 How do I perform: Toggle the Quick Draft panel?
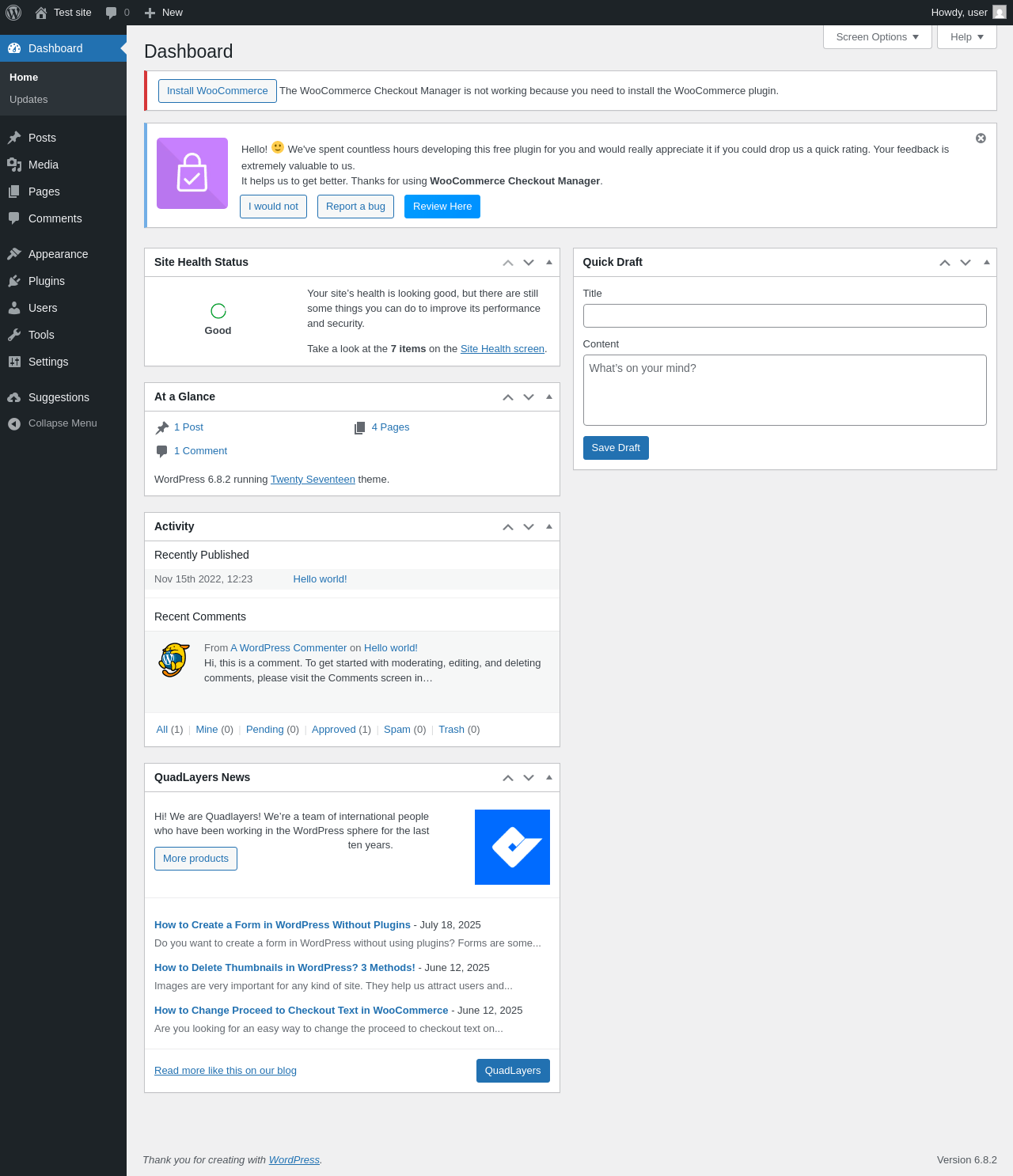coord(987,262)
